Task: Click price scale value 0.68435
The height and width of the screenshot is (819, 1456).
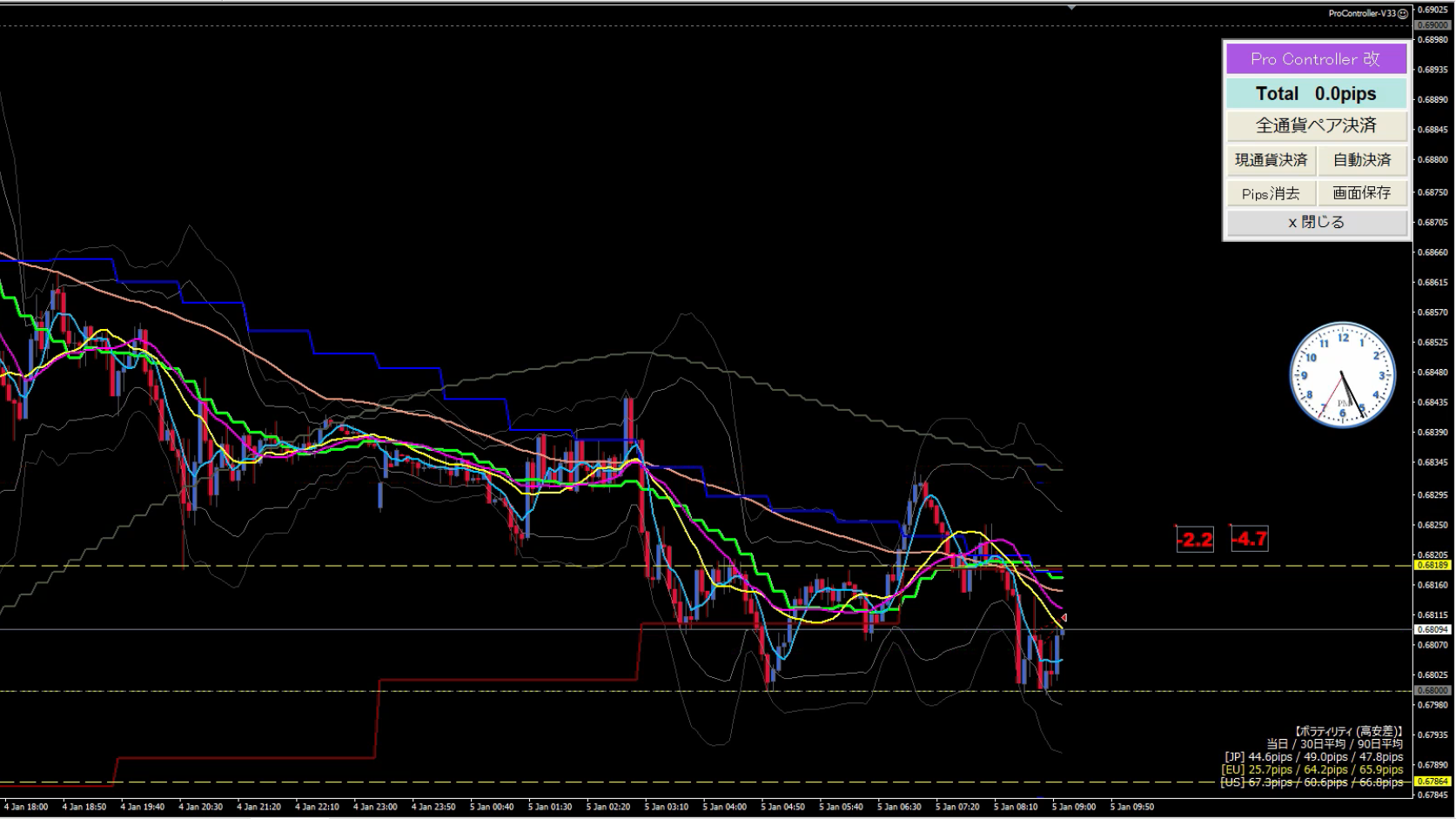Action: pyautogui.click(x=1433, y=403)
